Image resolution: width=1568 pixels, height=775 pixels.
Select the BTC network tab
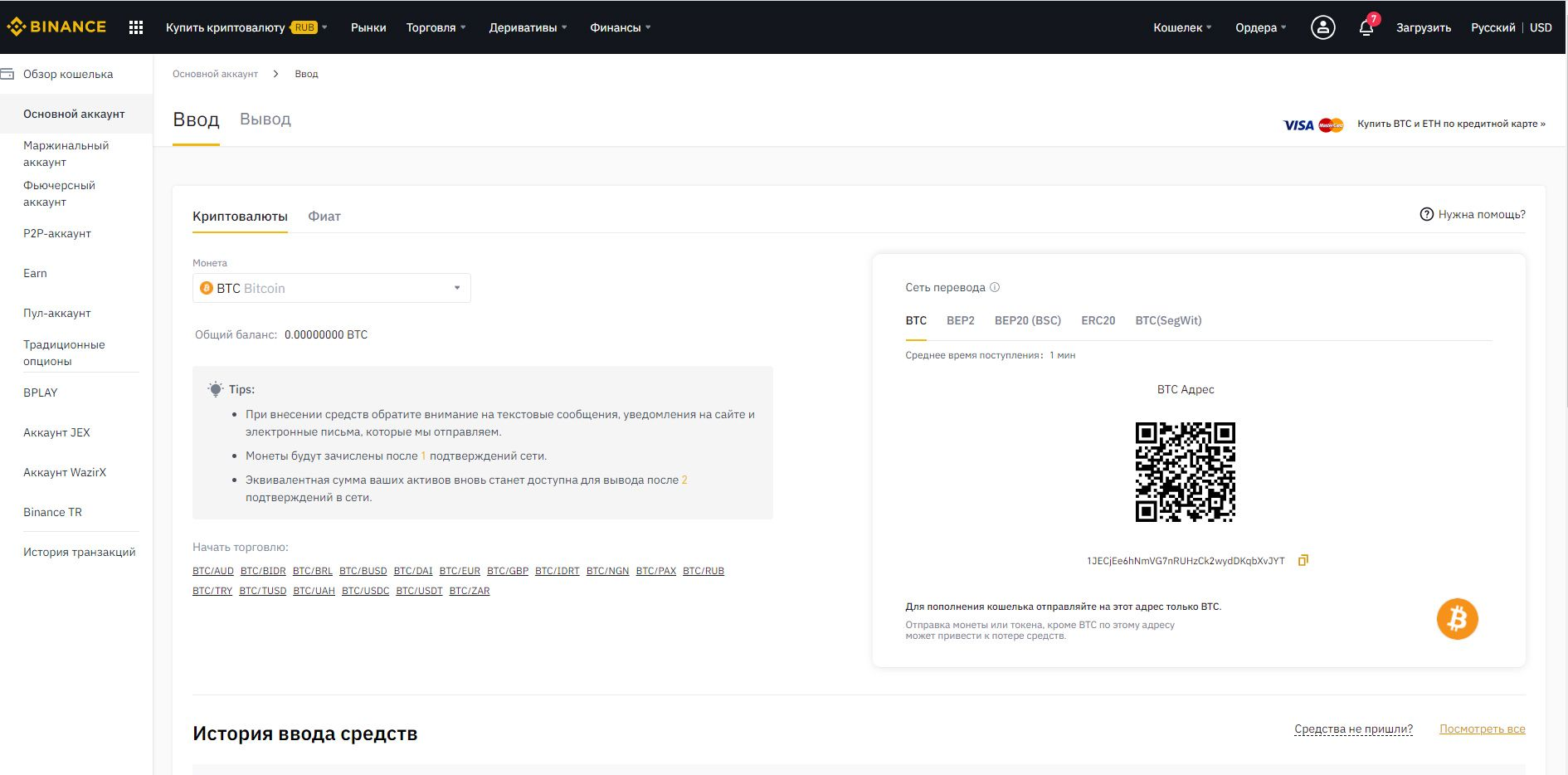[x=916, y=320]
